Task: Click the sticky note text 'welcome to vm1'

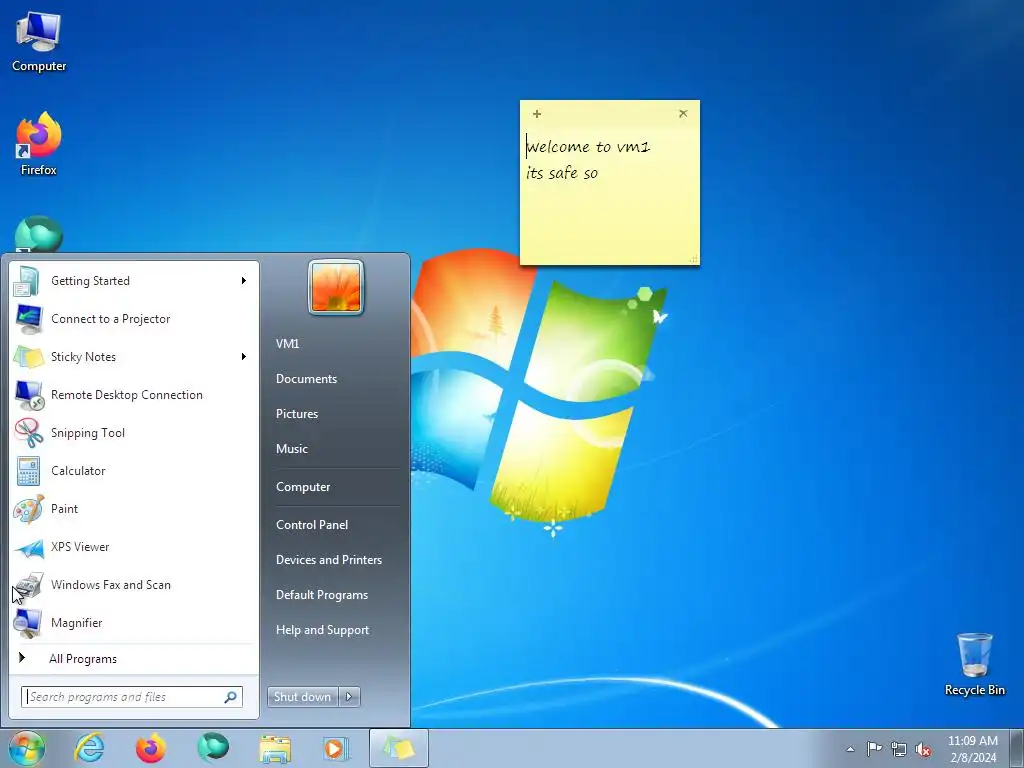Action: (588, 146)
